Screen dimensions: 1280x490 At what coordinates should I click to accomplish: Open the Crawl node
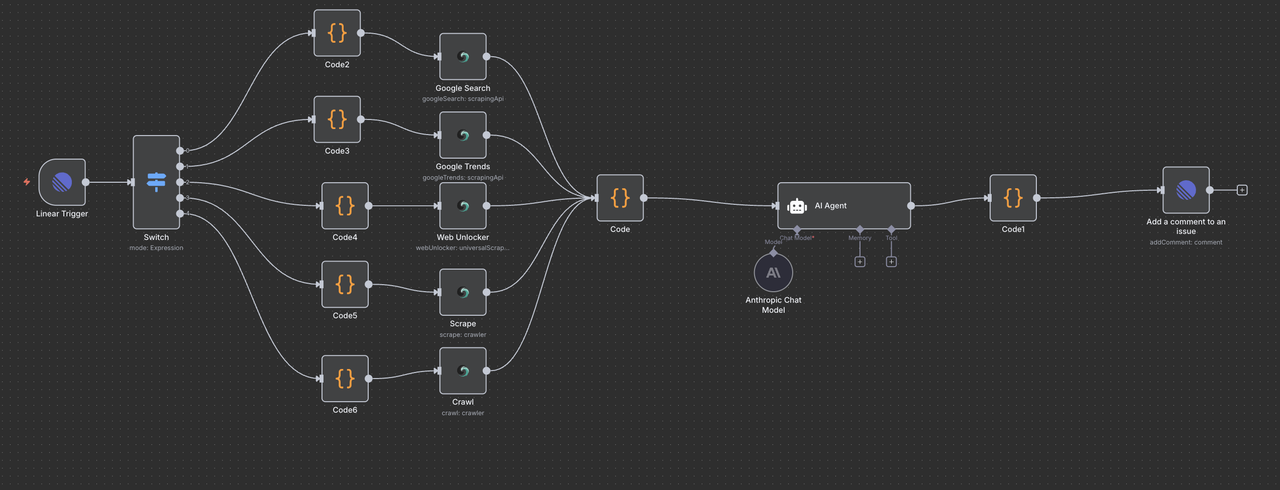pyautogui.click(x=463, y=370)
